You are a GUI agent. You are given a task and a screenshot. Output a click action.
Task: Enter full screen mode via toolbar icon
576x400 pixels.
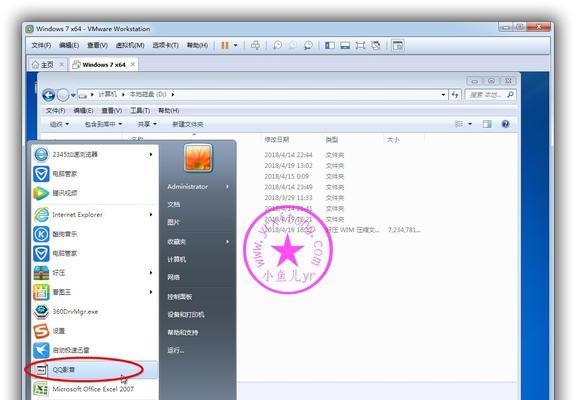click(360, 45)
